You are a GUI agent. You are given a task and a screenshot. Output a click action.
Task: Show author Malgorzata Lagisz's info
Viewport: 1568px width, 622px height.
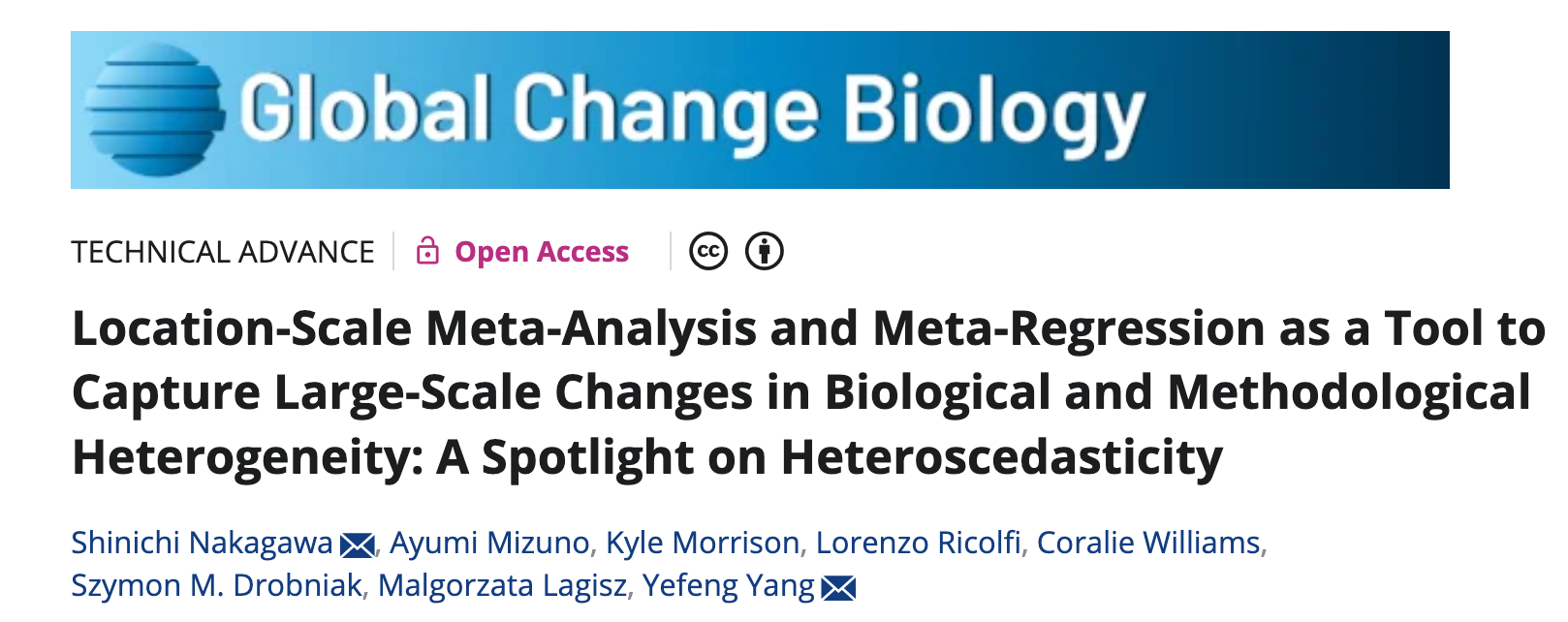coord(502,585)
